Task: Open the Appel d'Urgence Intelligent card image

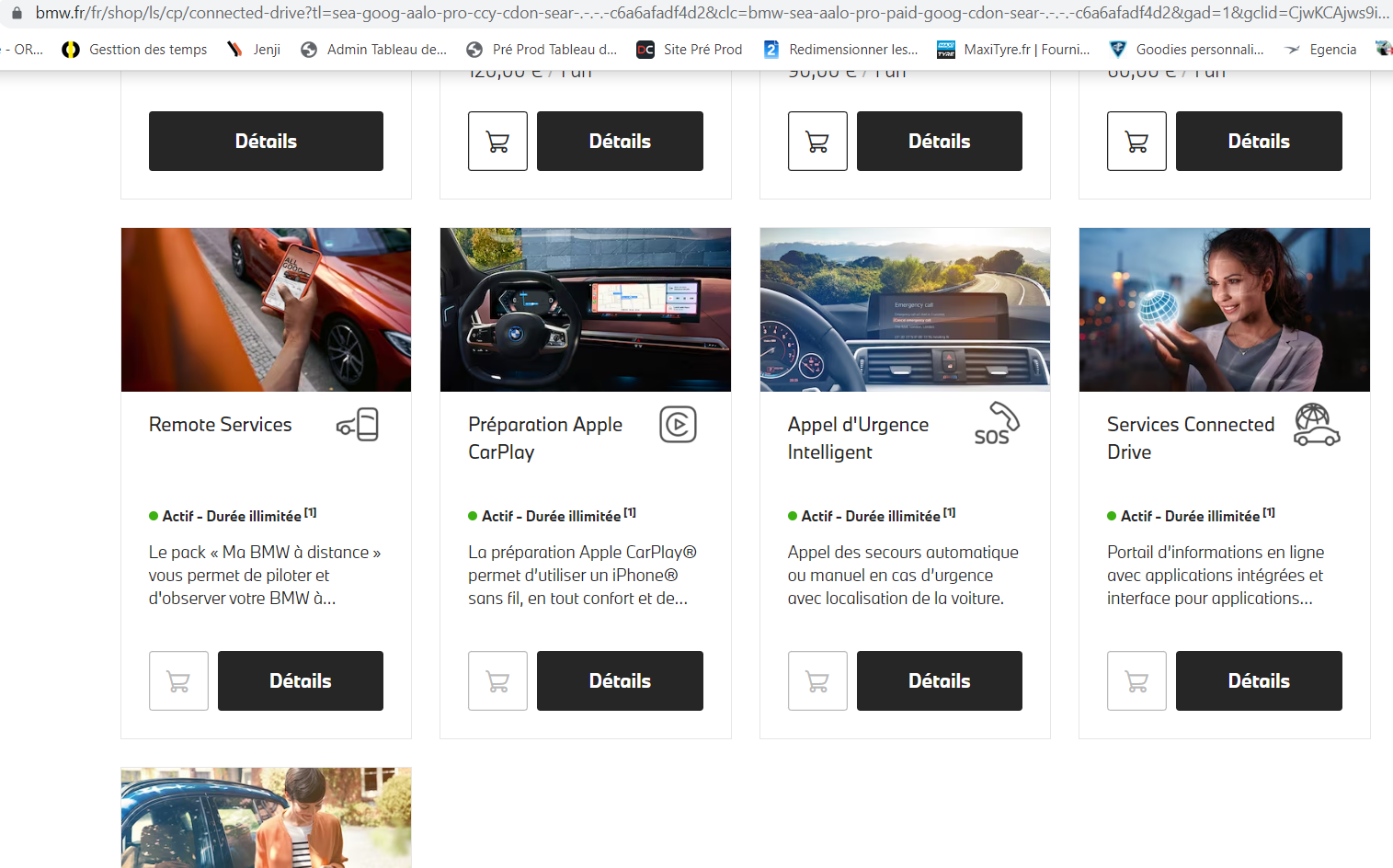Action: (905, 310)
